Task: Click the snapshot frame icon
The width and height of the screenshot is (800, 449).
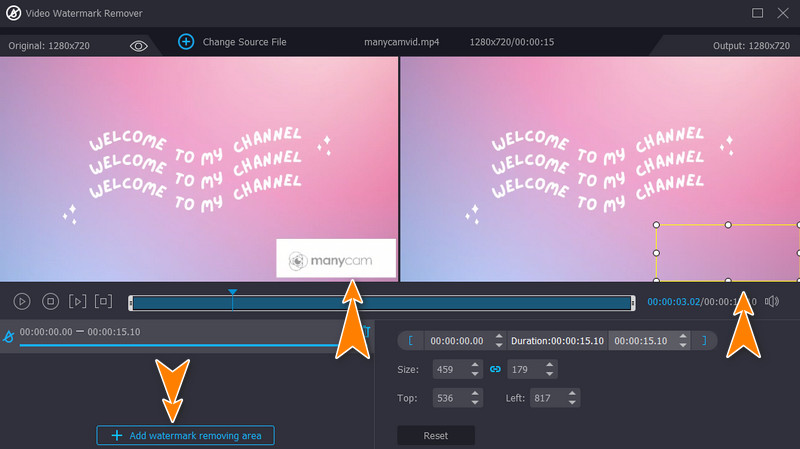Action: (x=103, y=301)
